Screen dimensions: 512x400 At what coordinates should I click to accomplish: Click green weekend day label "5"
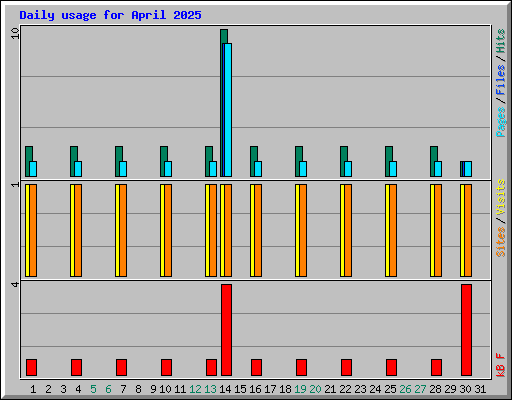(93, 389)
